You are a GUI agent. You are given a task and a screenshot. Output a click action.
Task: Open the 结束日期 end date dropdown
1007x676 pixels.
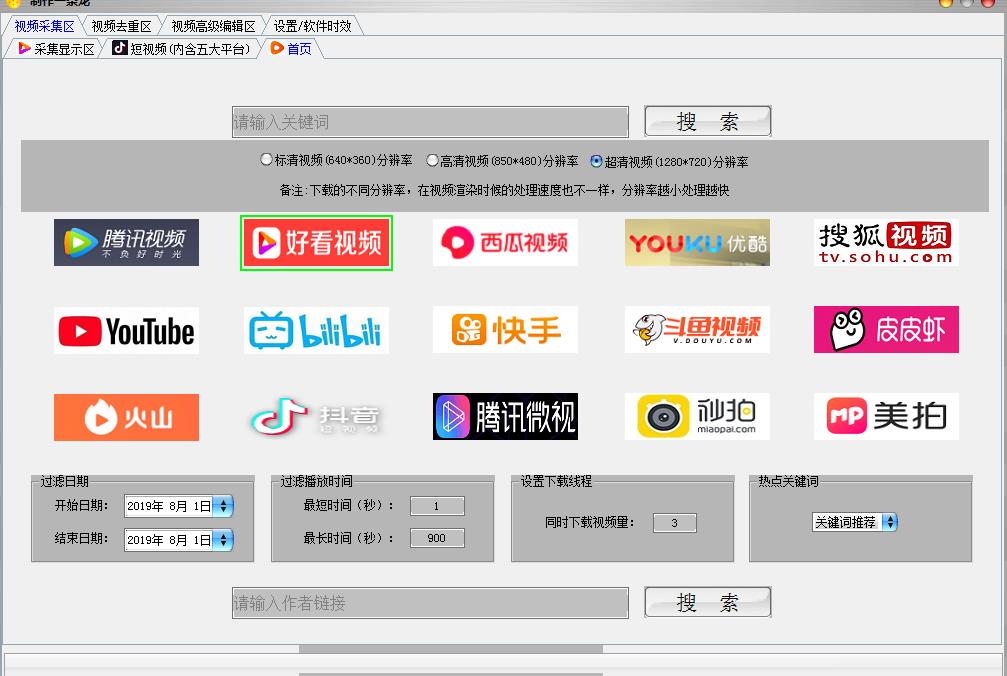point(223,540)
